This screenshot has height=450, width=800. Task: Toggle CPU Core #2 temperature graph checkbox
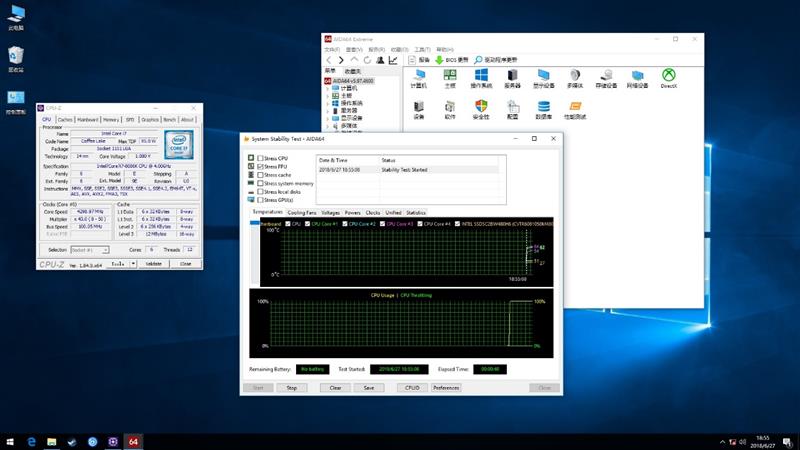[x=345, y=224]
